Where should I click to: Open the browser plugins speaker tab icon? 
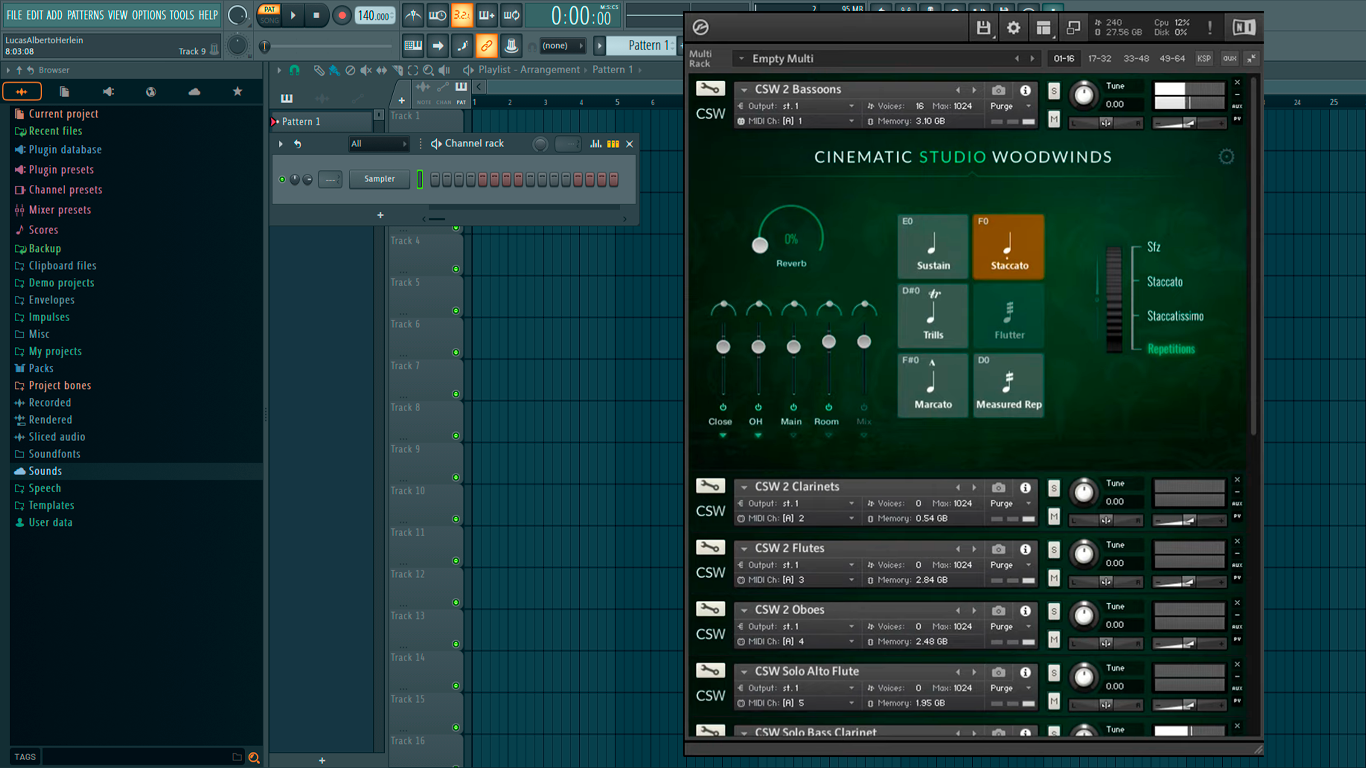pyautogui.click(x=108, y=92)
